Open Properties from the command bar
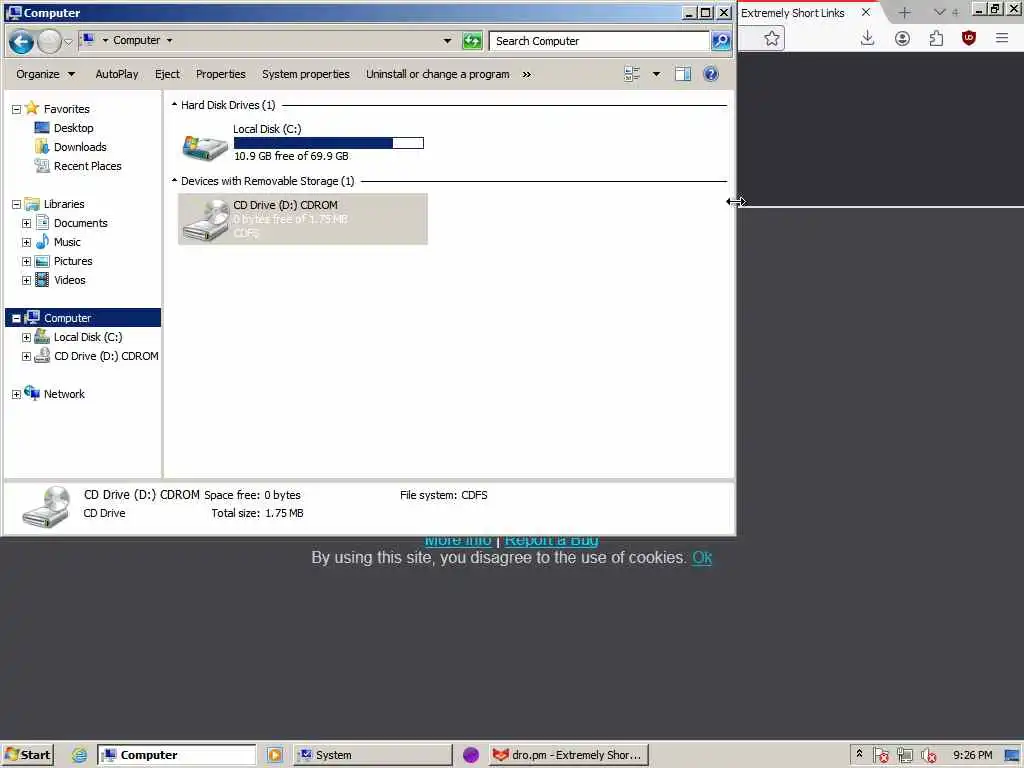1024x768 pixels. 221,74
